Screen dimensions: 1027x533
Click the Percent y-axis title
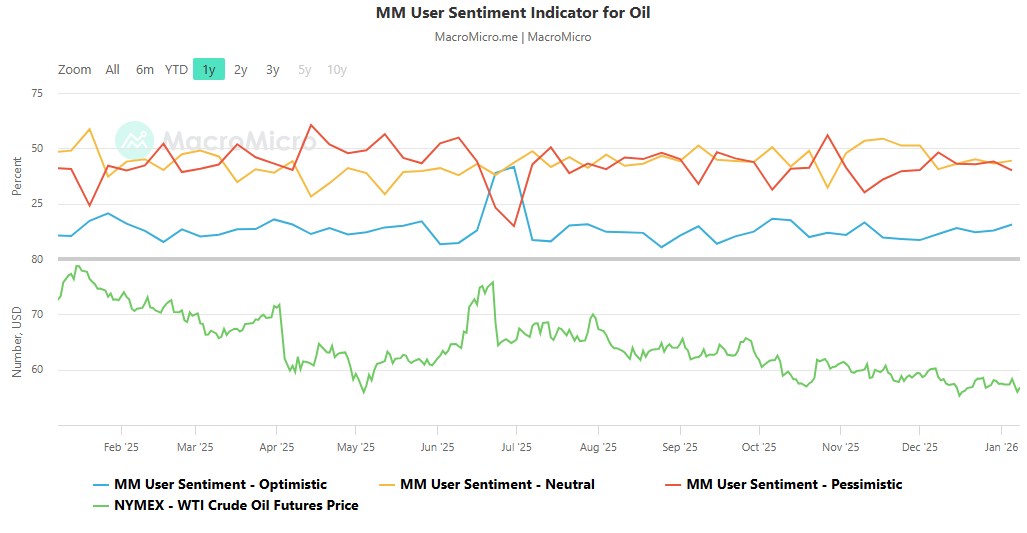pyautogui.click(x=17, y=176)
